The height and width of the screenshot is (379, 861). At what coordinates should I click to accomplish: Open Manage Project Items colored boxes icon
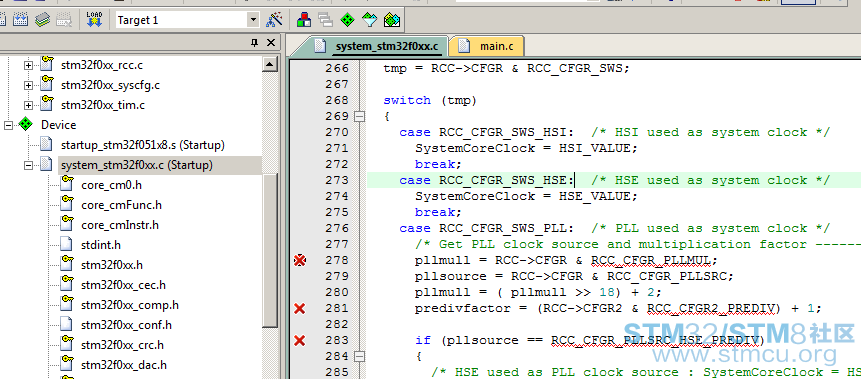(304, 20)
